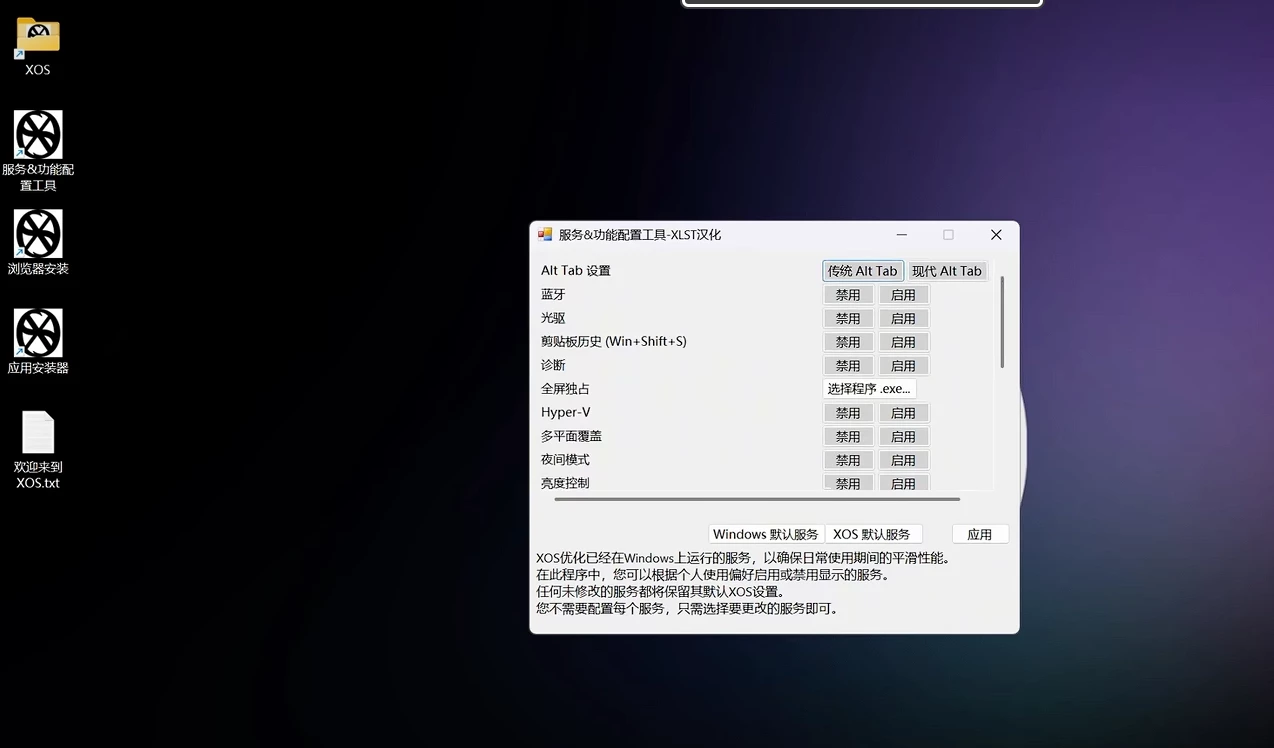1274x748 pixels.
Task: Open the XOS 默认服务 tab
Action: tap(873, 533)
